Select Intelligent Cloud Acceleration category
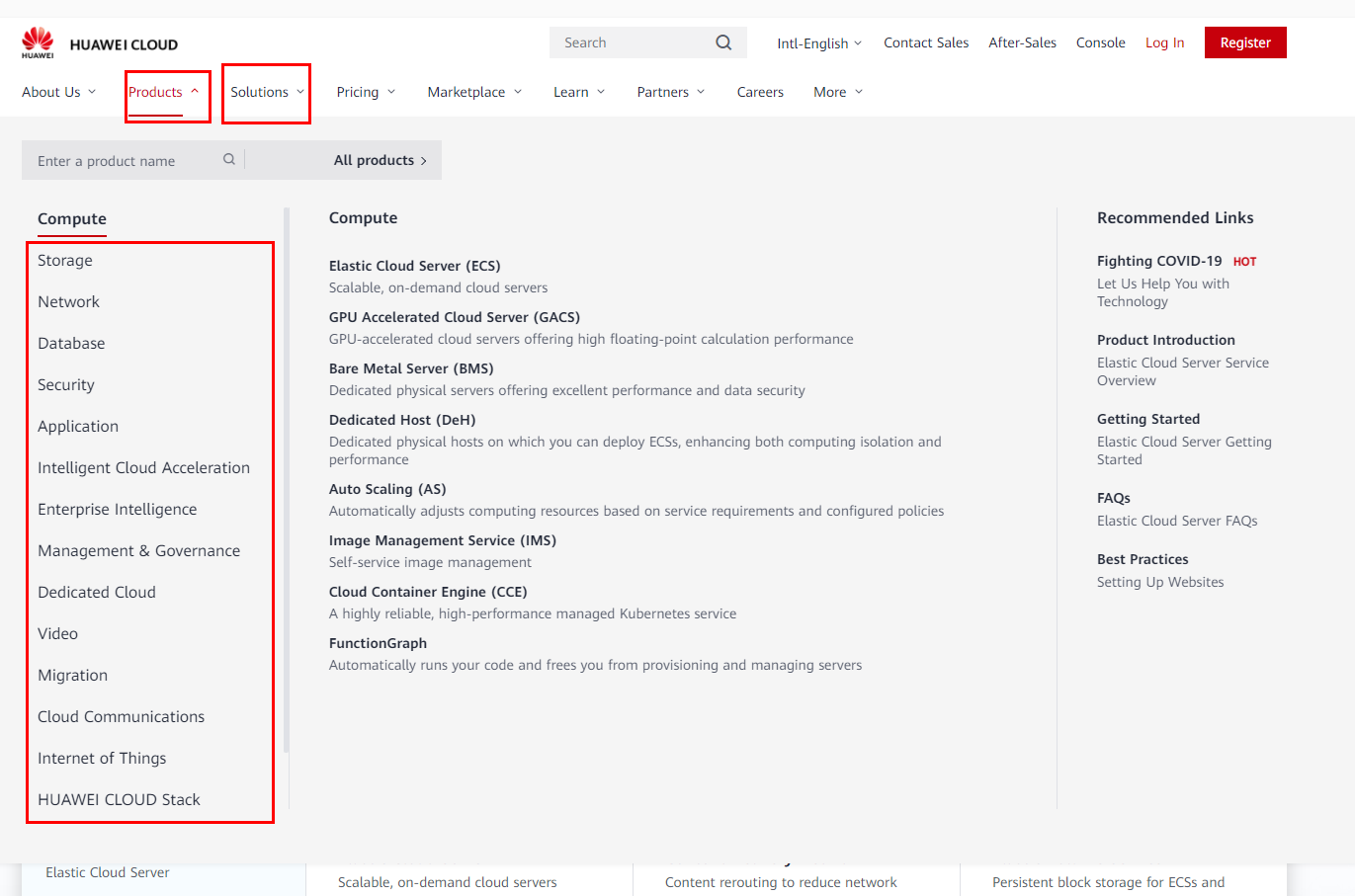 click(143, 468)
